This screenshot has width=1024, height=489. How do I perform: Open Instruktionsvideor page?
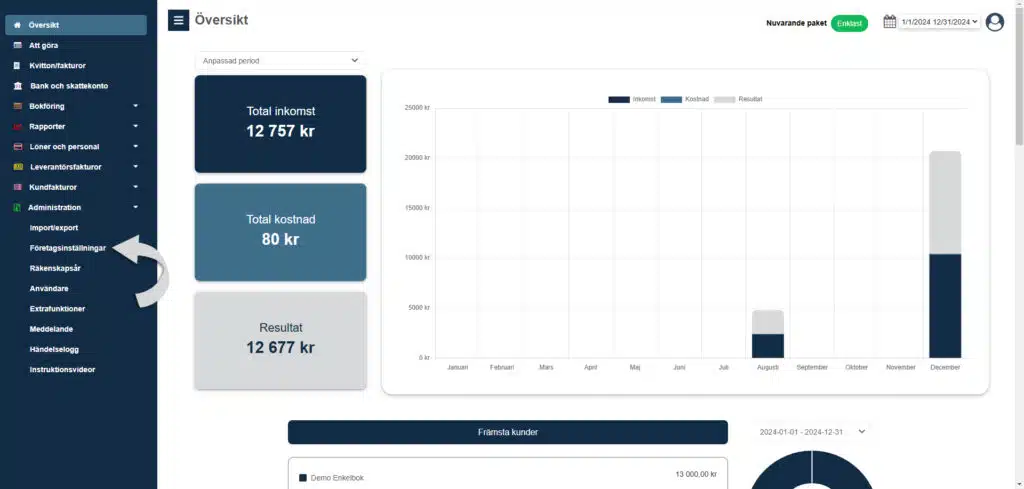pyautogui.click(x=62, y=370)
